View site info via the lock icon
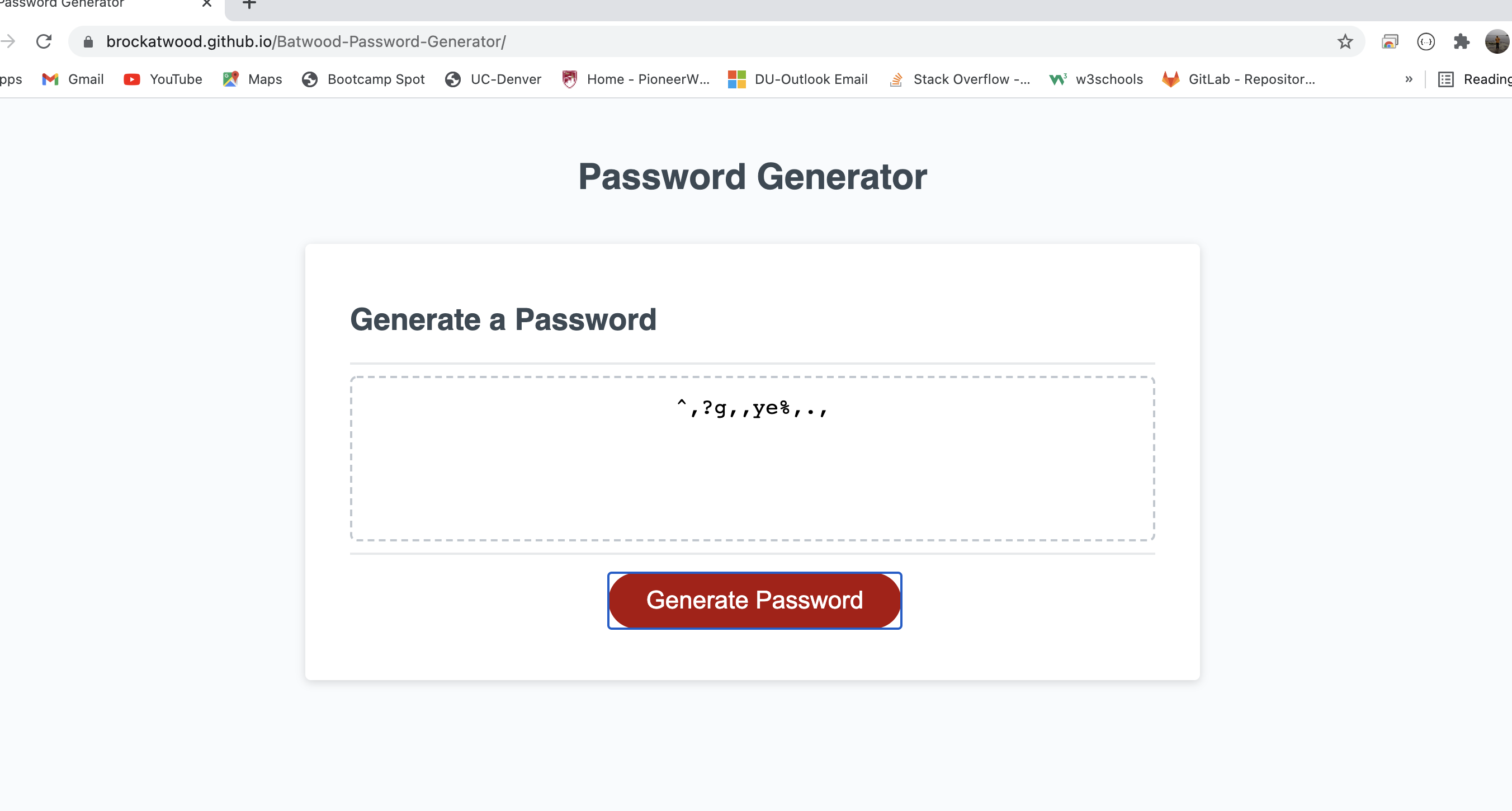This screenshot has height=811, width=1512. [88, 42]
